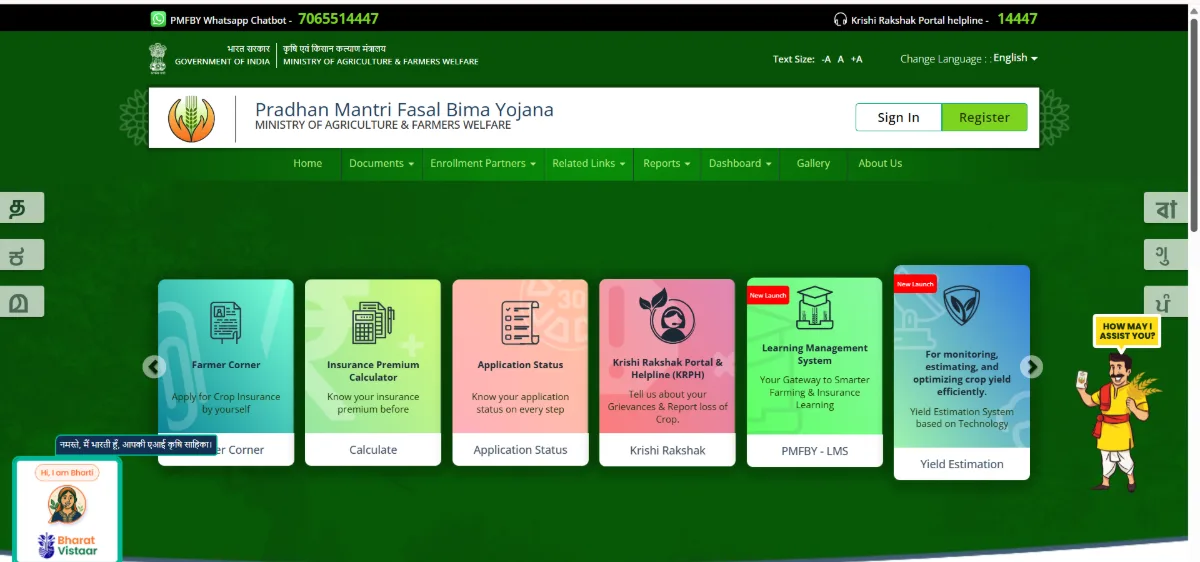Reset text size with A

(841, 59)
